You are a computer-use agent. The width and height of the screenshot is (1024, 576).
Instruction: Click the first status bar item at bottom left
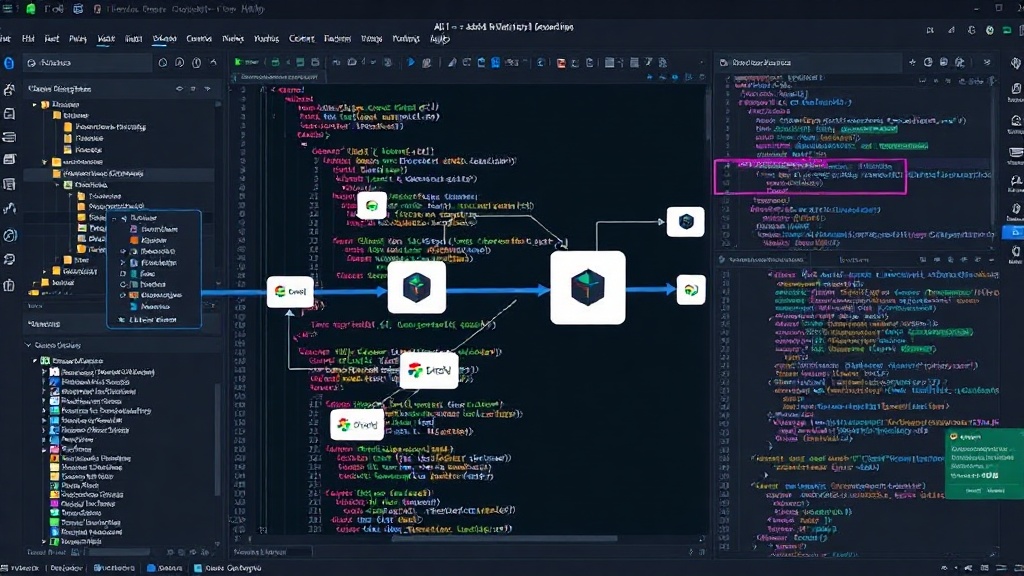click(20, 568)
